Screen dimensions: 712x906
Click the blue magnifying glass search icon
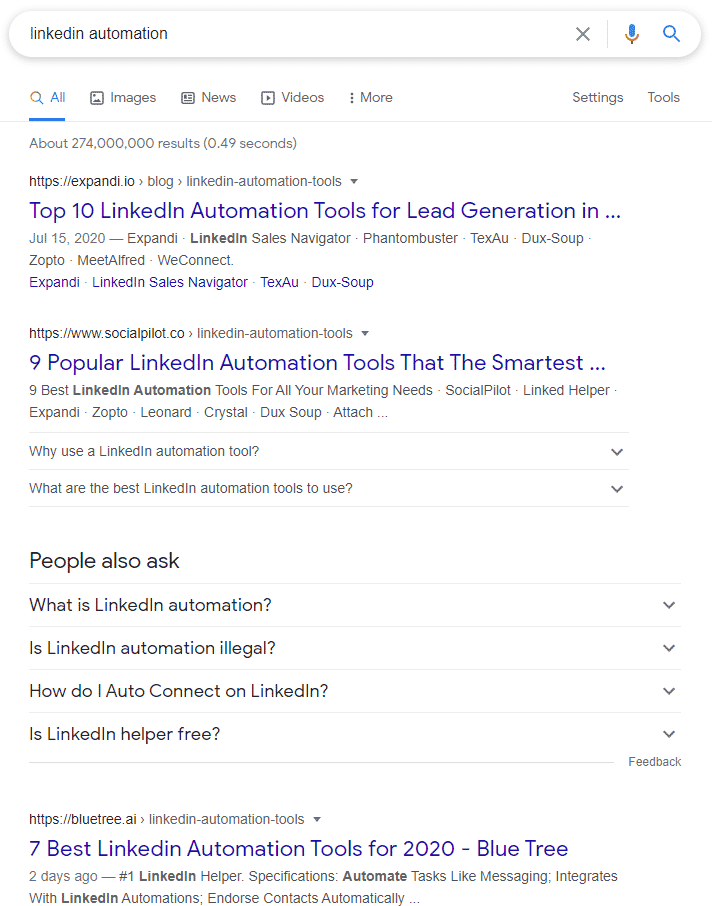click(671, 34)
